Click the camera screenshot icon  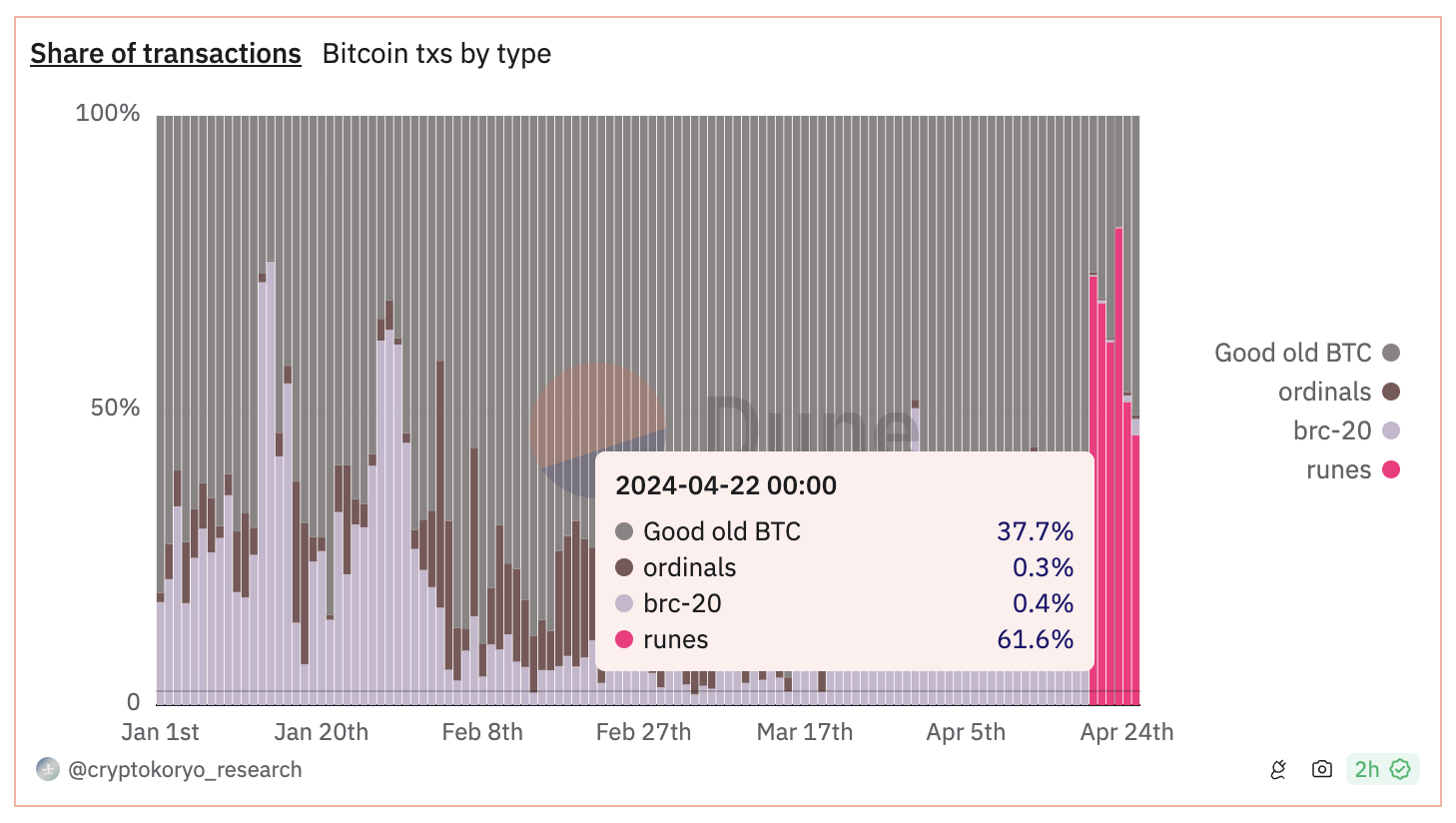click(1321, 769)
